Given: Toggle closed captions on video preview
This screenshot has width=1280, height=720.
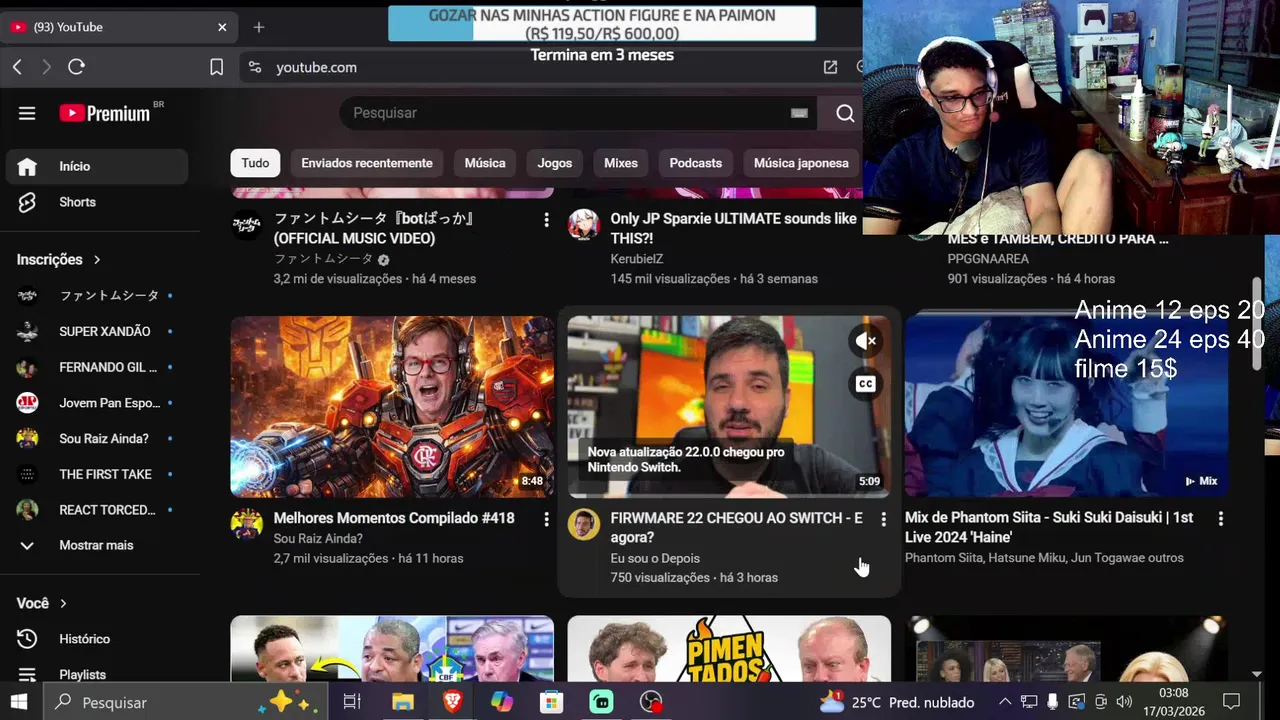Looking at the screenshot, I should [x=866, y=384].
